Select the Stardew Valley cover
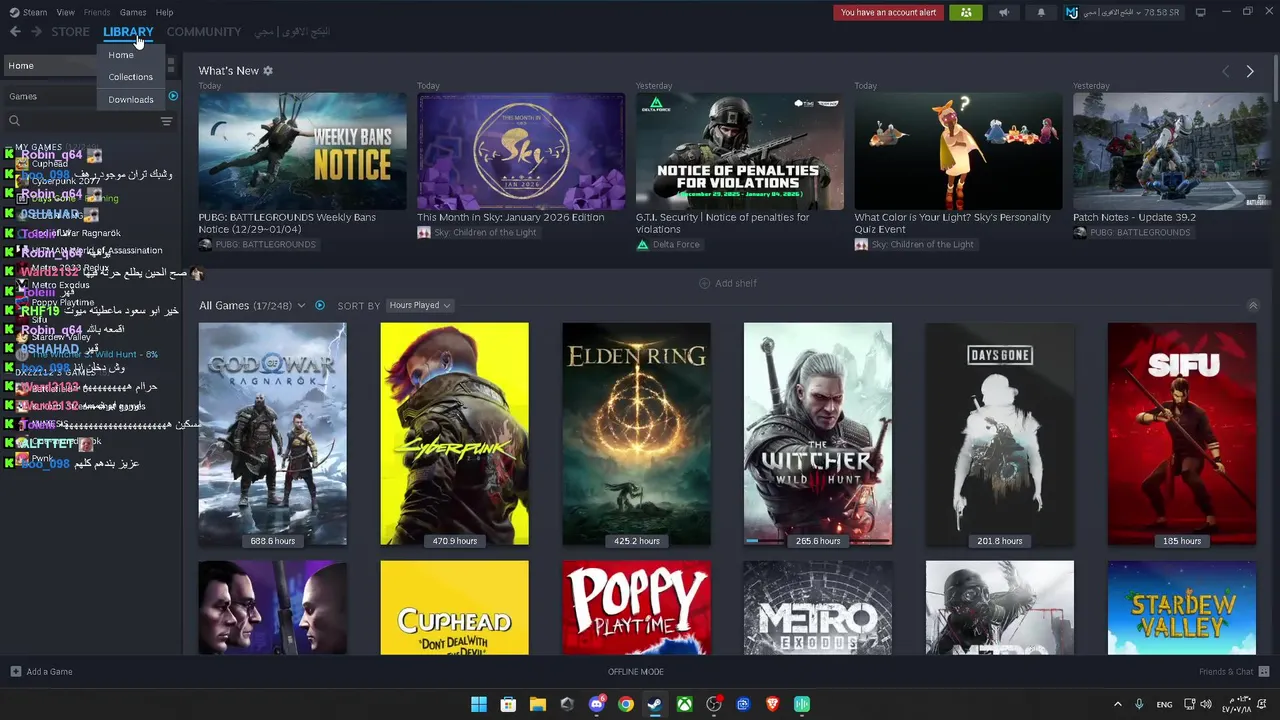1280x720 pixels. tap(1182, 608)
